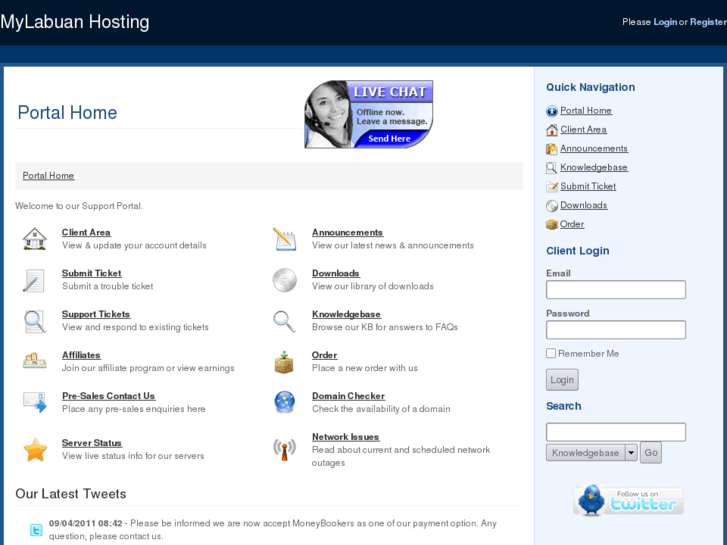Click the Affiliates money icon

35,361
